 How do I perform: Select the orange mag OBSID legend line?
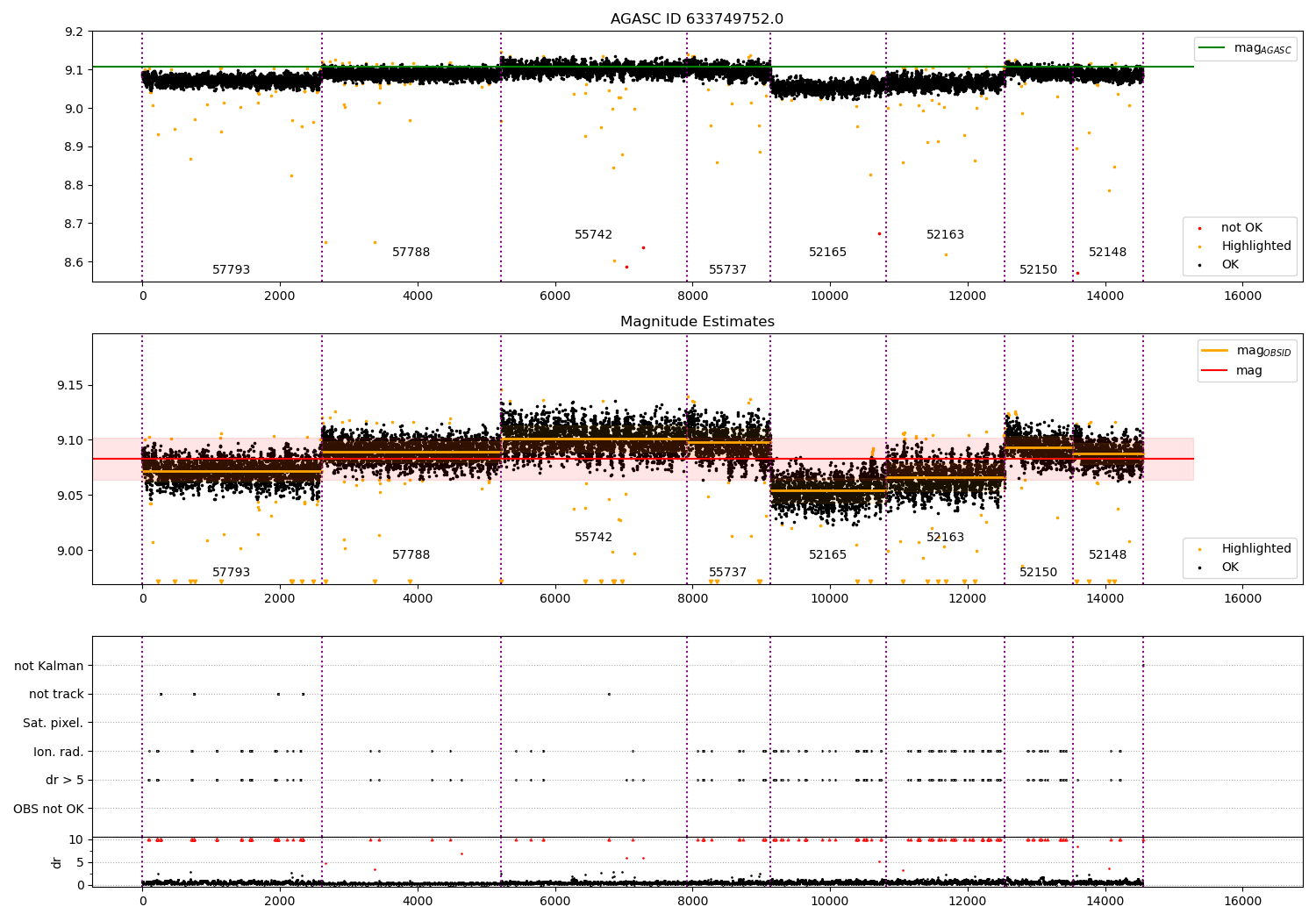tap(1215, 351)
